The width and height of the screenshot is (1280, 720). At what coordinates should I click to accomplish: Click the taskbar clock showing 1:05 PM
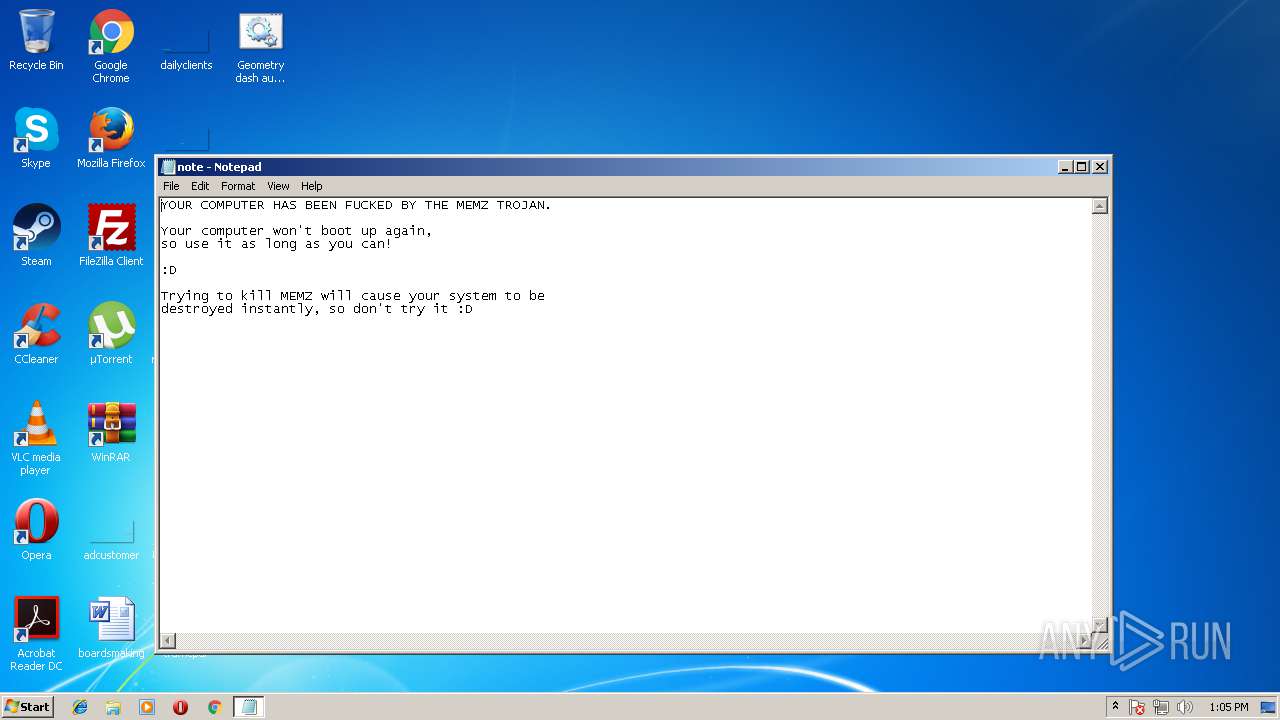click(1228, 707)
